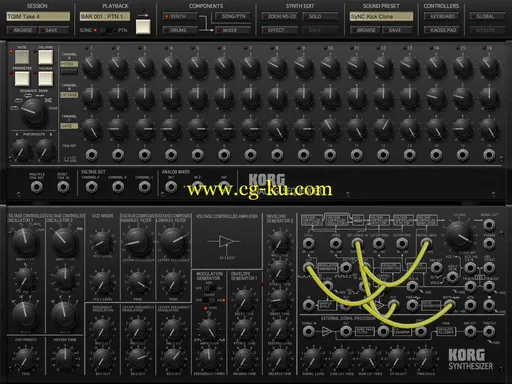Viewport: 512px width, 384px height.
Task: Open GLOBAL settings
Action: click(x=487, y=16)
